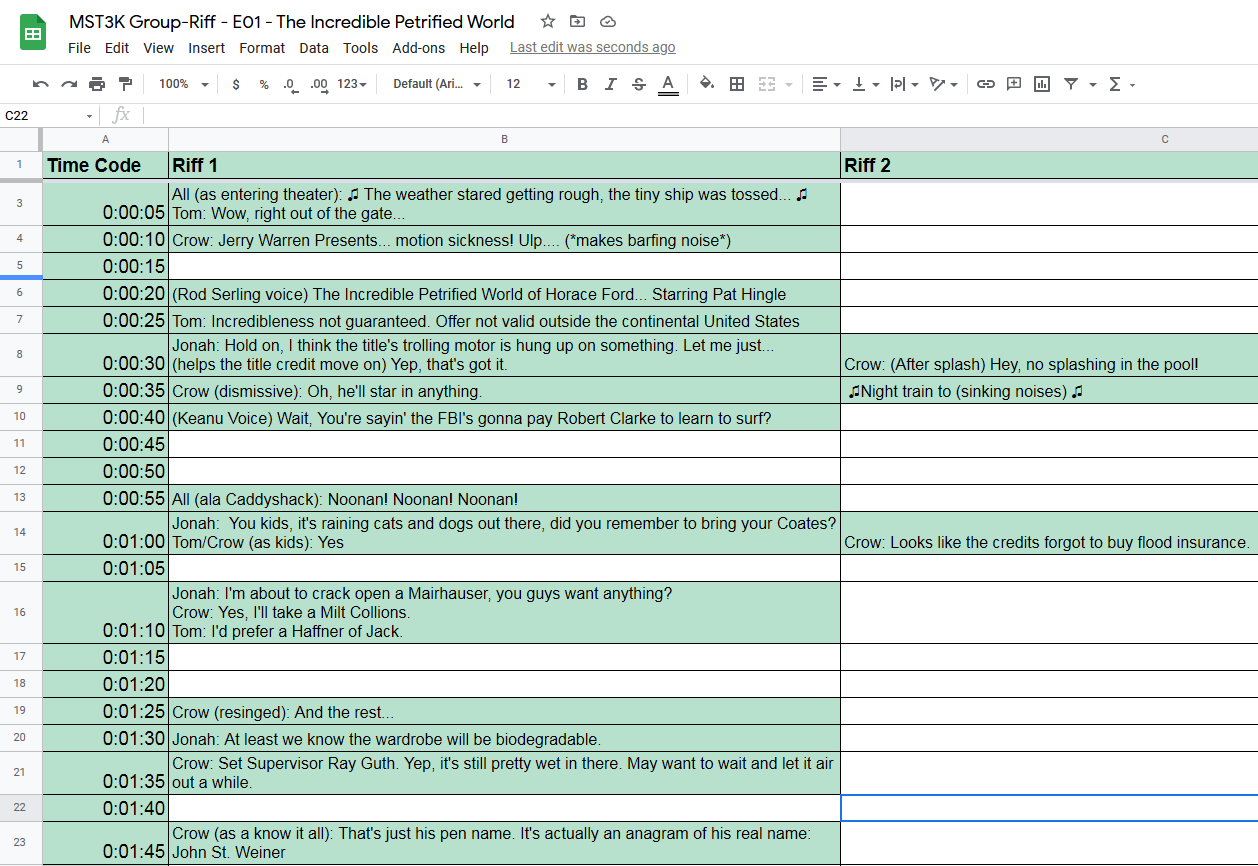
Task: Toggle italic formatting
Action: pyautogui.click(x=611, y=84)
